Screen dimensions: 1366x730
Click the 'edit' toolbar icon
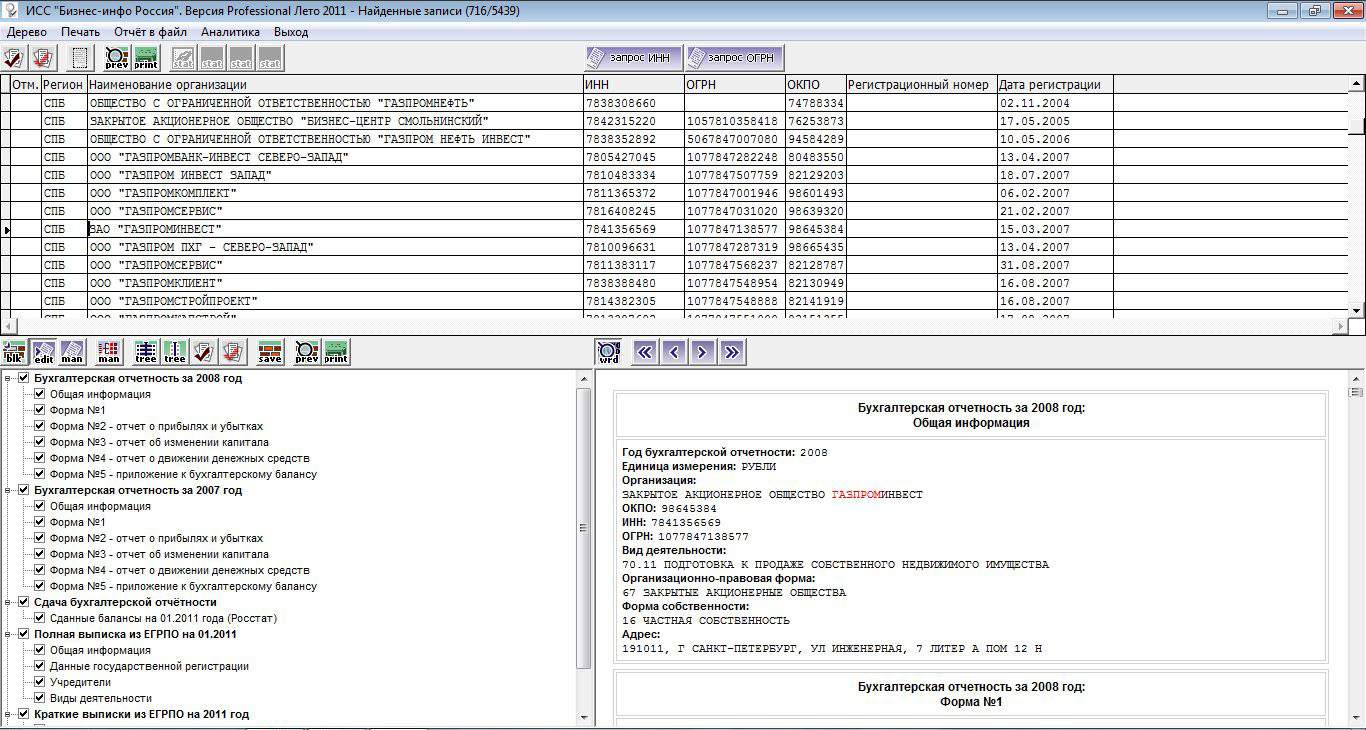point(44,352)
